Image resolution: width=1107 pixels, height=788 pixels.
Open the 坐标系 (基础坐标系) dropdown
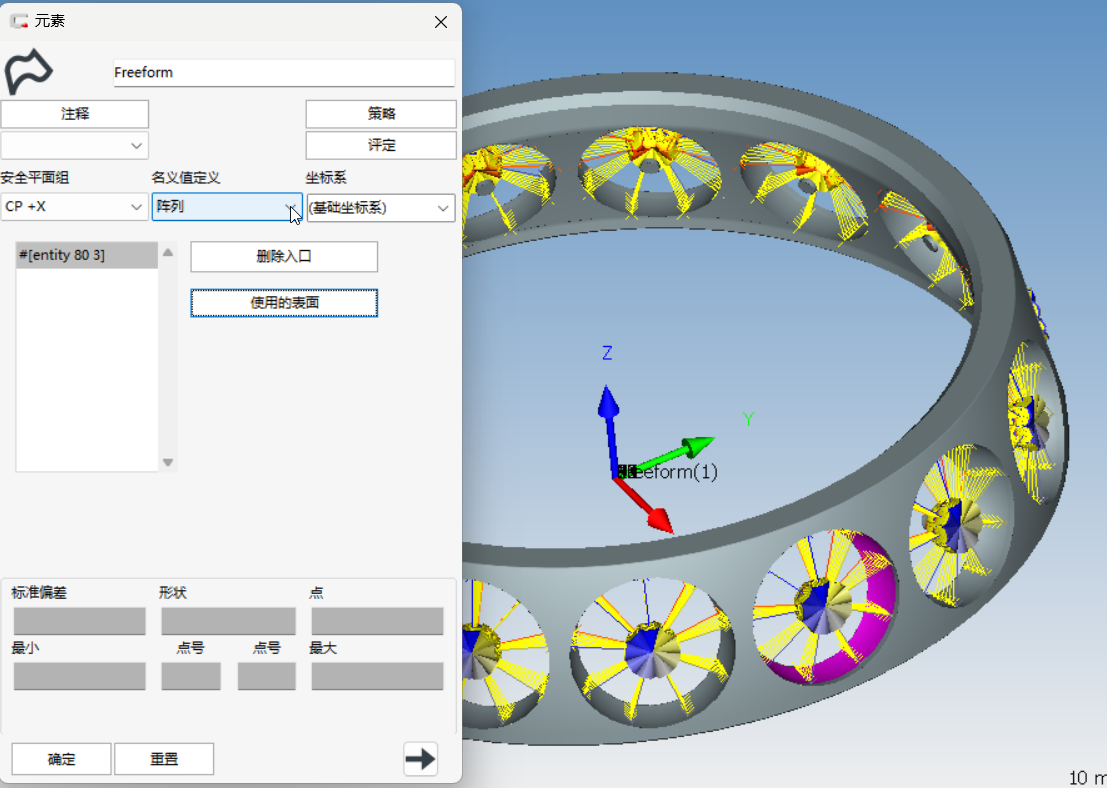[x=380, y=207]
